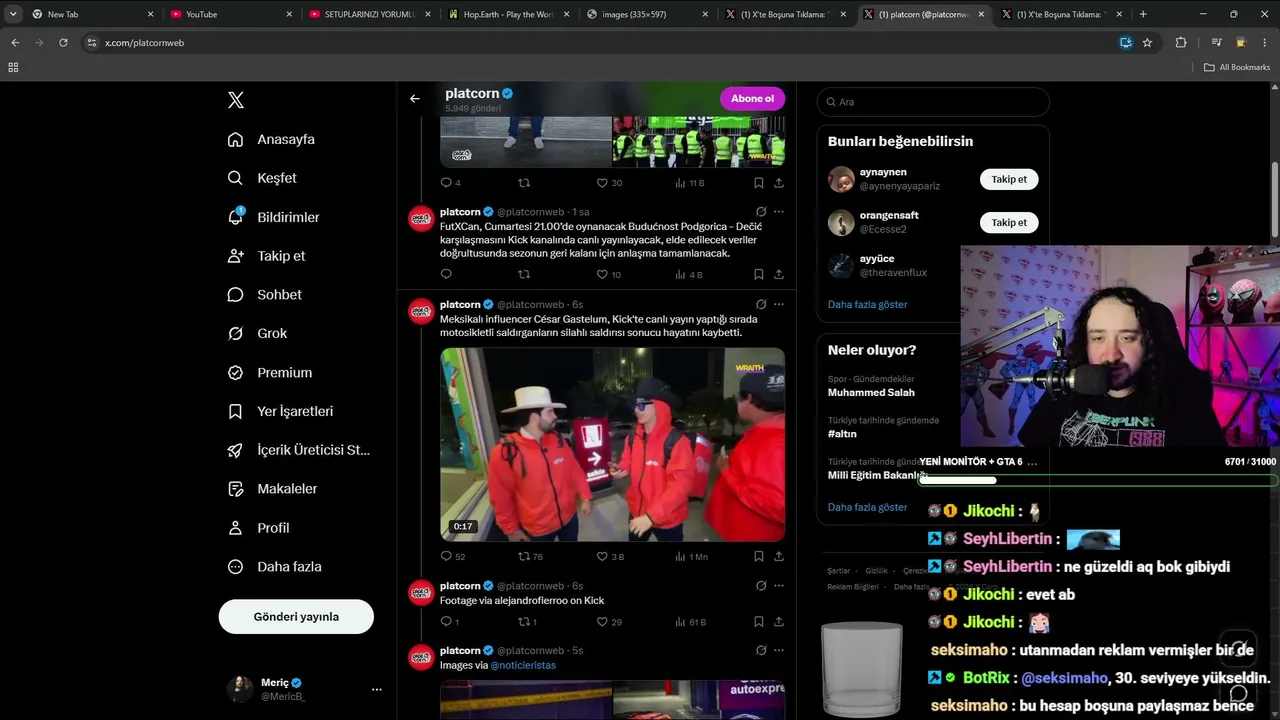Open the Muhammed Salah trending topic
This screenshot has width=1280, height=720.
pyautogui.click(x=871, y=392)
